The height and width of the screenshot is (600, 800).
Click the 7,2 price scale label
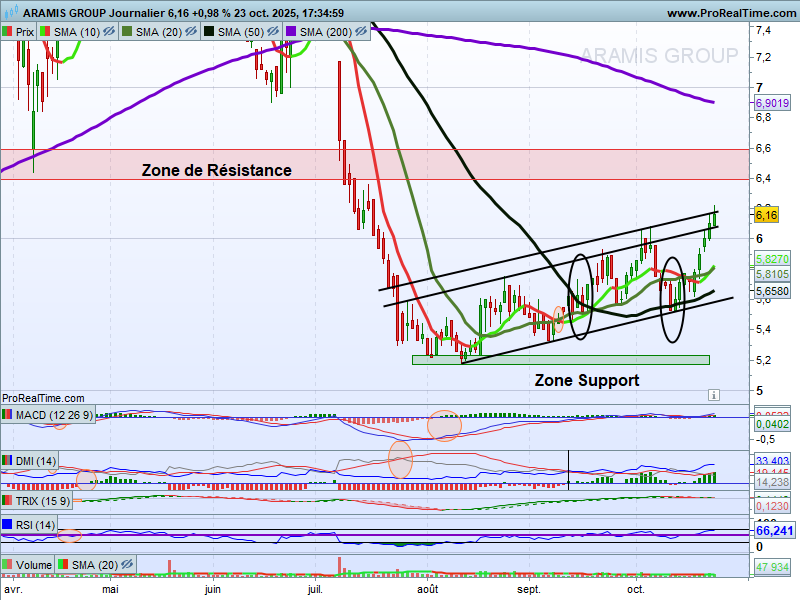tap(764, 57)
